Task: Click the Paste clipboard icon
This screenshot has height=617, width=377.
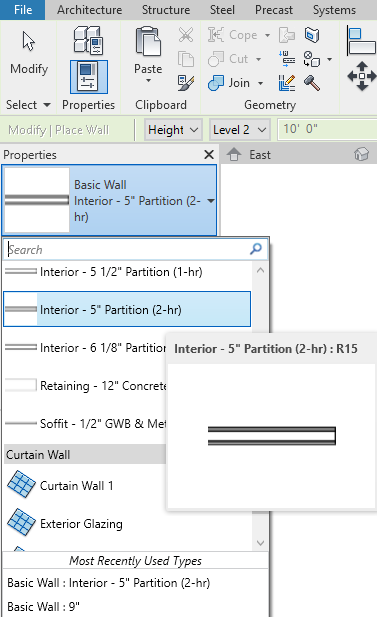Action: [148, 41]
